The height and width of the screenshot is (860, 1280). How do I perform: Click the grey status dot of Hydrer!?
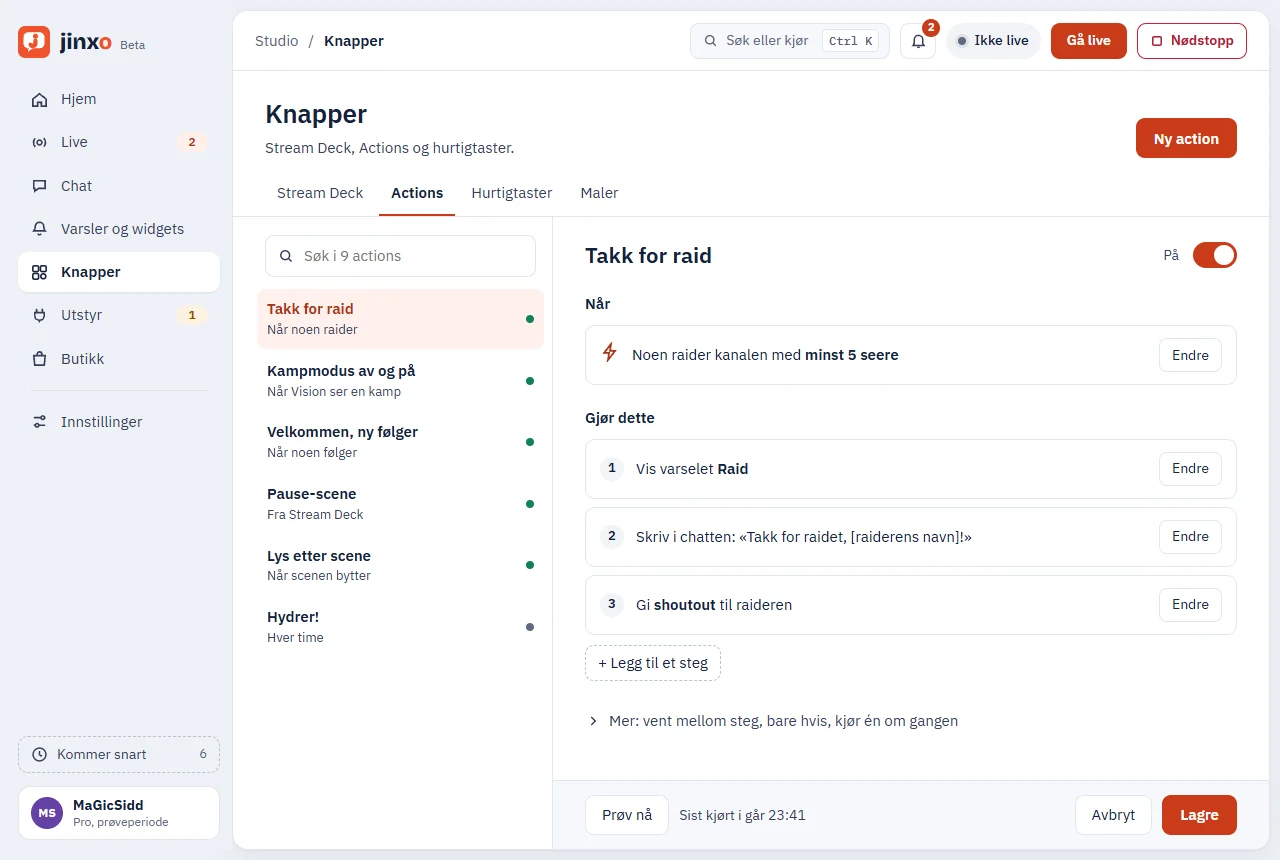coord(530,627)
